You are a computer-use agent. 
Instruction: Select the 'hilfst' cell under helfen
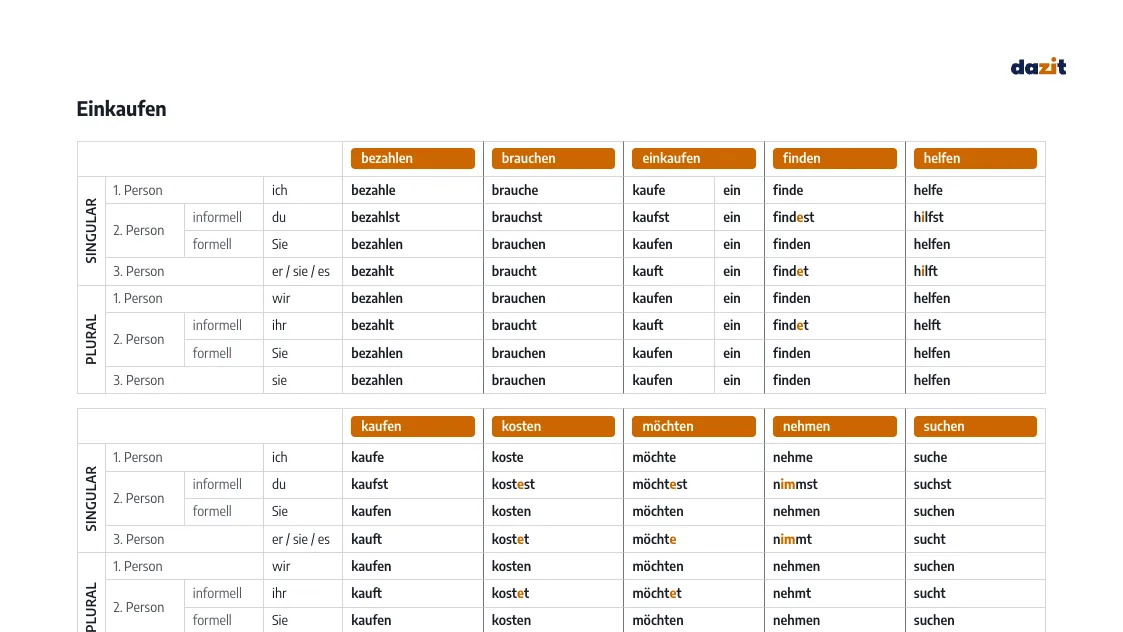click(x=975, y=217)
